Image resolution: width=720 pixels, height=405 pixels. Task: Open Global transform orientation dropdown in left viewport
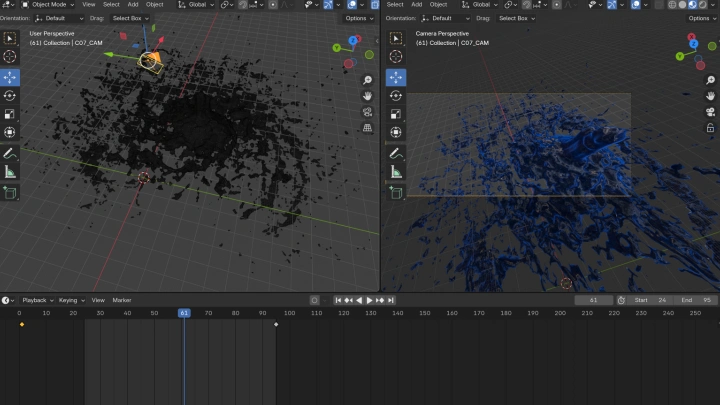pyautogui.click(x=197, y=5)
